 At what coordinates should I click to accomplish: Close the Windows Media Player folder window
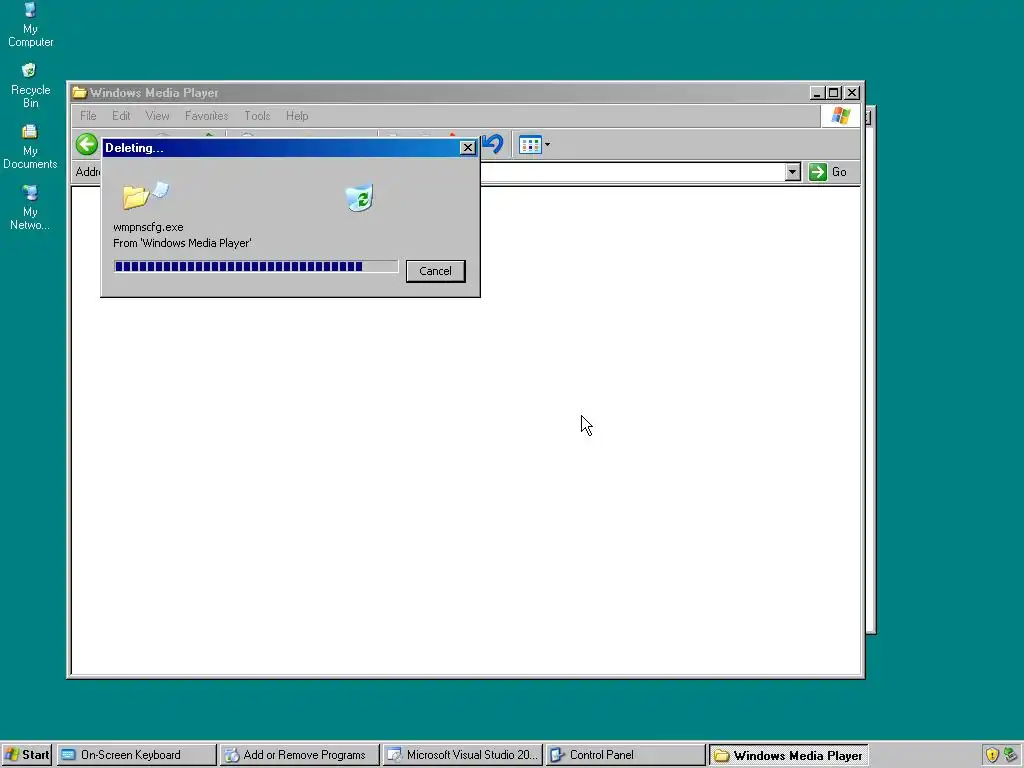[852, 93]
